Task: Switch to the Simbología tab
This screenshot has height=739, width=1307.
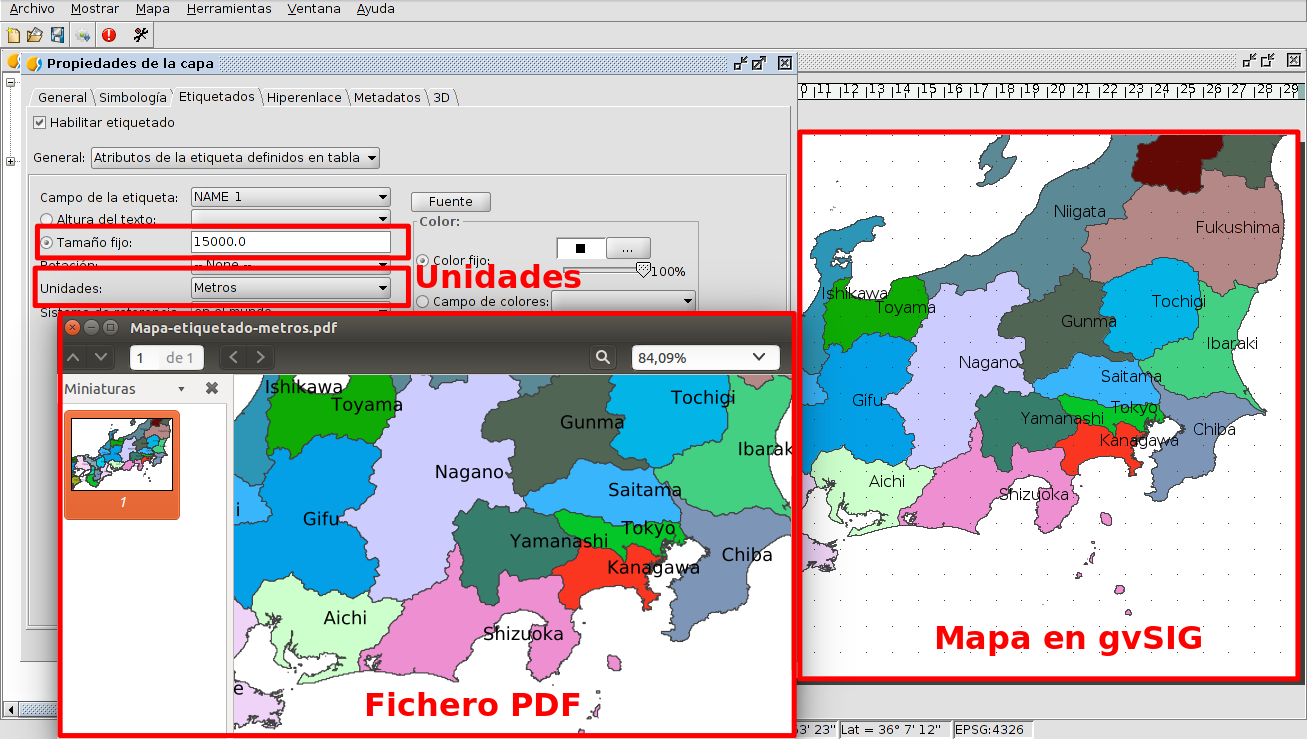Action: pyautogui.click(x=132, y=98)
